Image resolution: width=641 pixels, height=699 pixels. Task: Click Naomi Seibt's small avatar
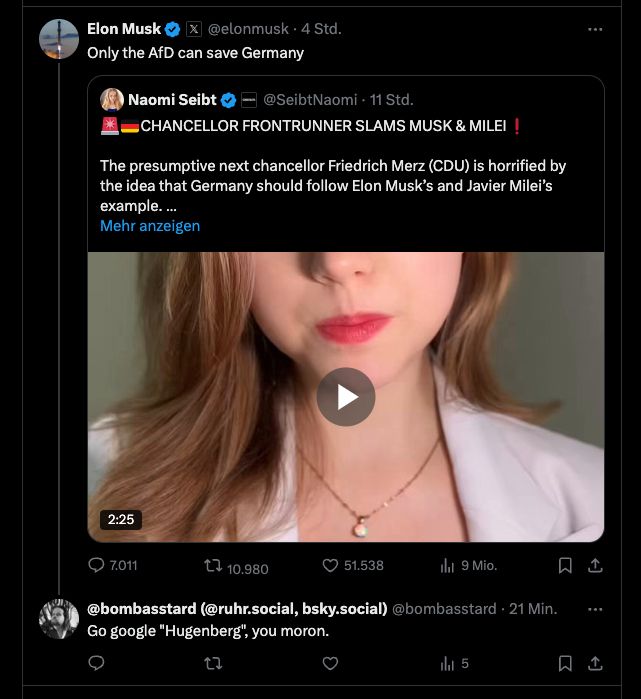point(112,99)
